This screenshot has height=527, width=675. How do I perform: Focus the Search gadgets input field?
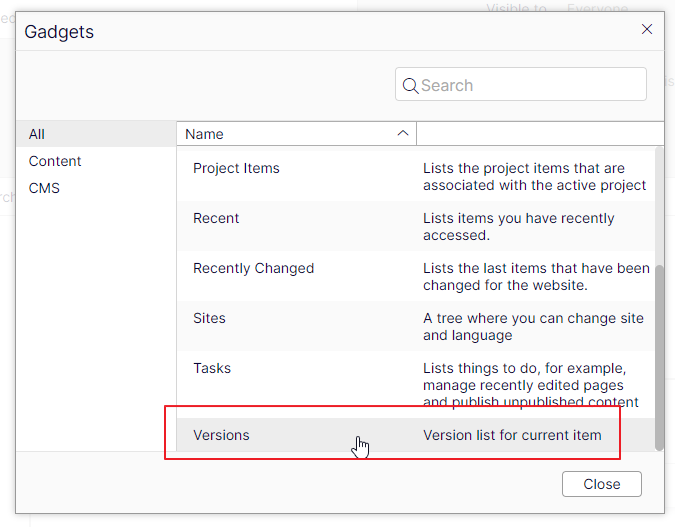point(530,86)
